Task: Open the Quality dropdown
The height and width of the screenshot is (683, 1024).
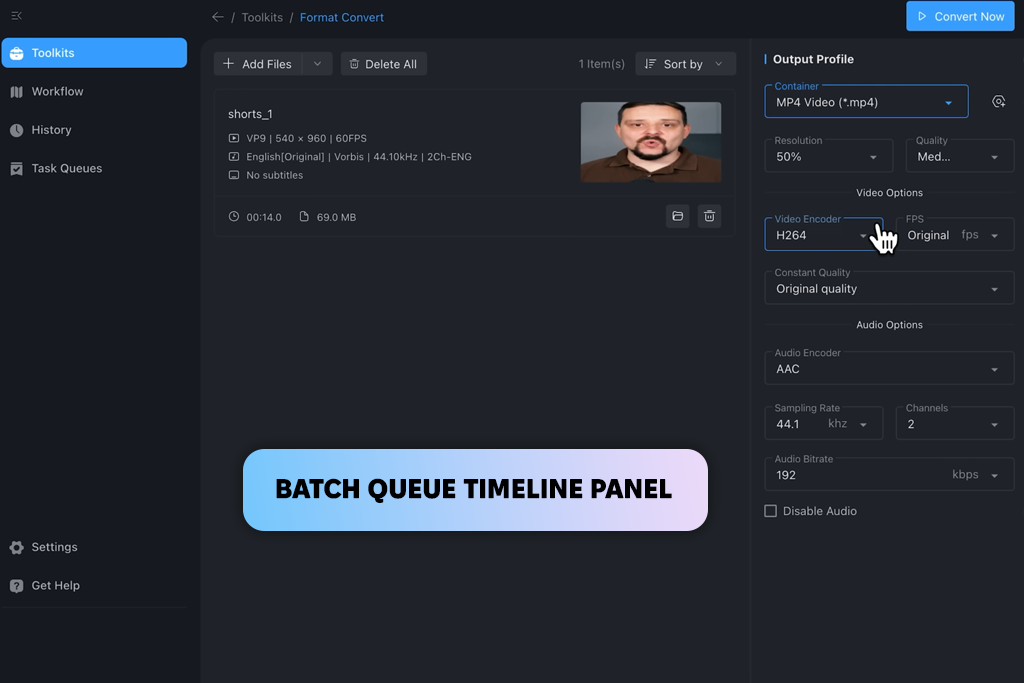Action: point(959,157)
